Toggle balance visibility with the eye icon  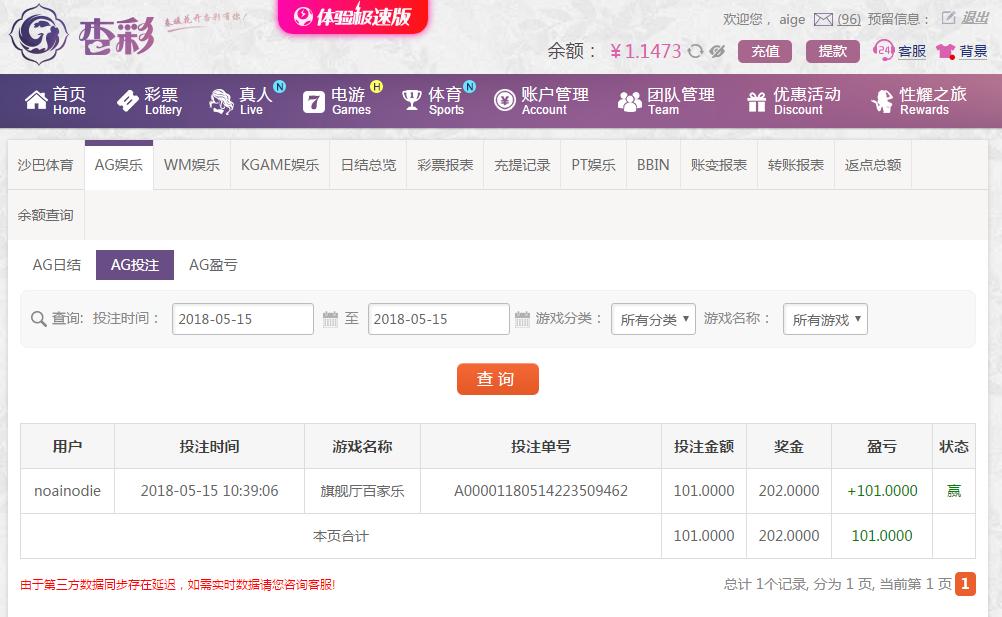(x=716, y=52)
